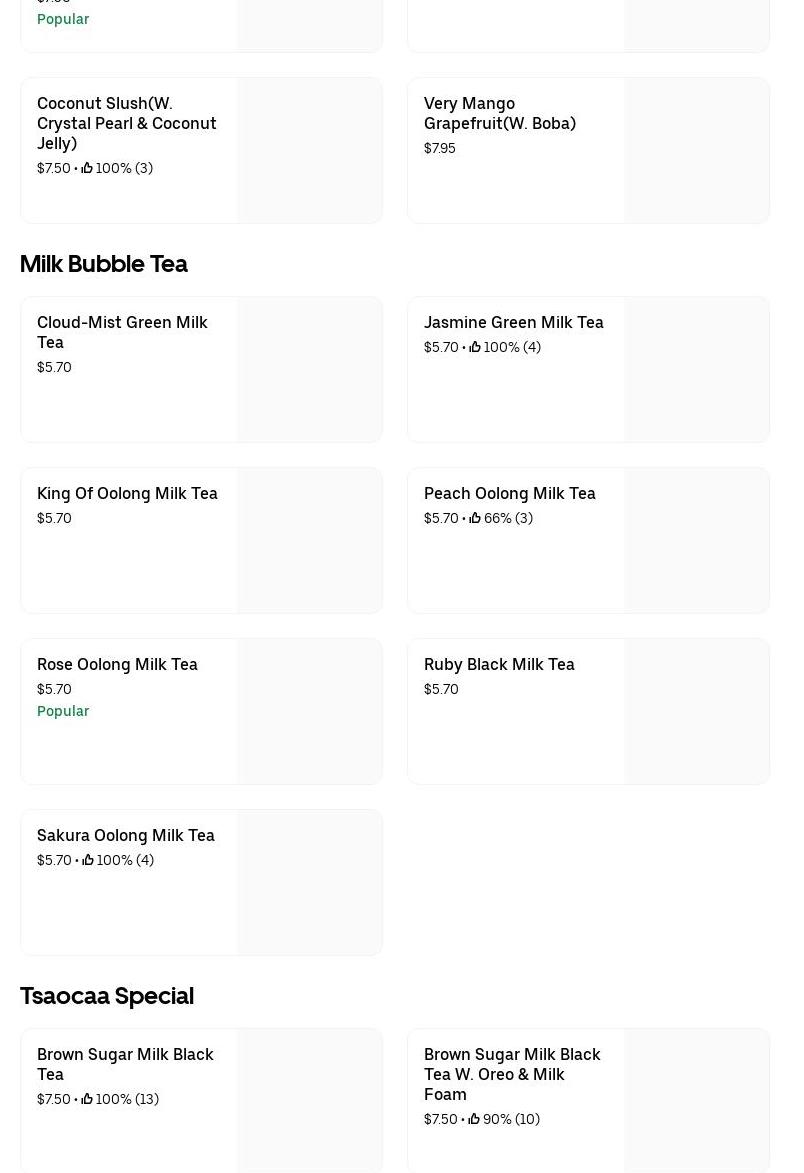Click the Tsaocaa Special section heading
Screen dimensions: 804x1173
[x=107, y=996]
